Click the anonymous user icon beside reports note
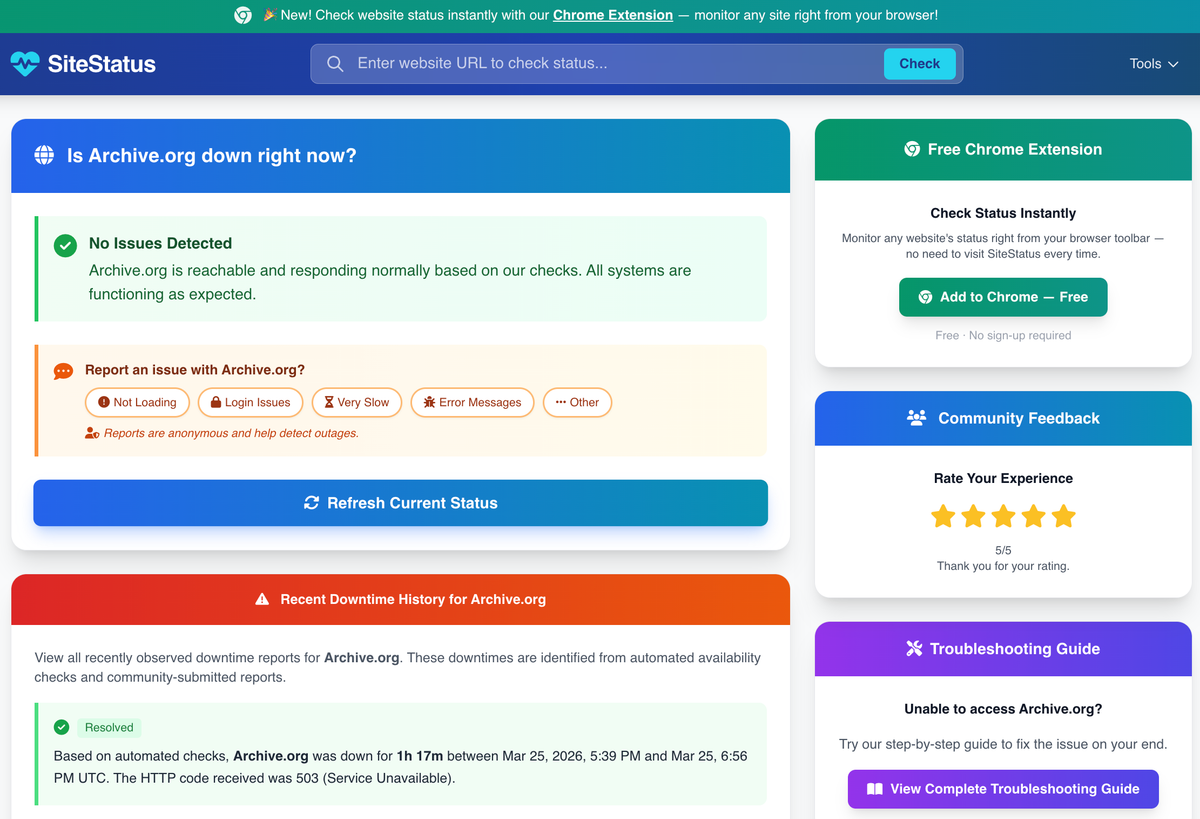Screen dimensions: 1200x819 click(92, 433)
